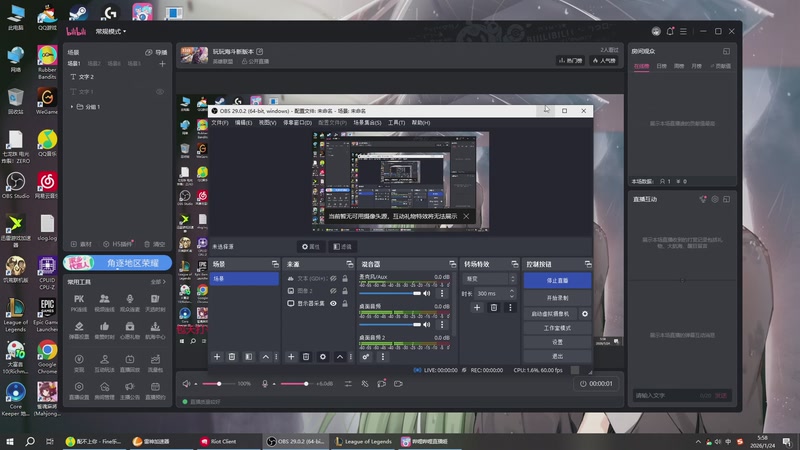Screen dimensions: 800x450
Task: Click the stream cover thumbnail
Action: click(x=194, y=55)
